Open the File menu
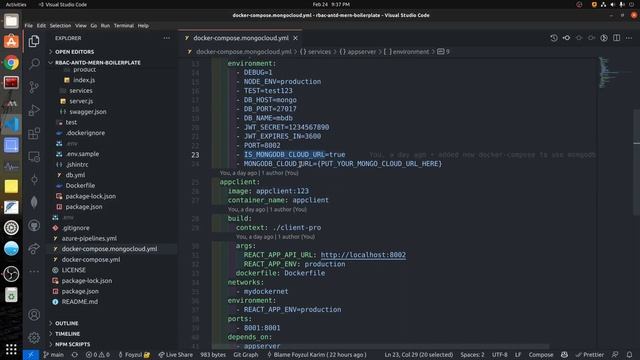This screenshot has width=640, height=360. 29,26
